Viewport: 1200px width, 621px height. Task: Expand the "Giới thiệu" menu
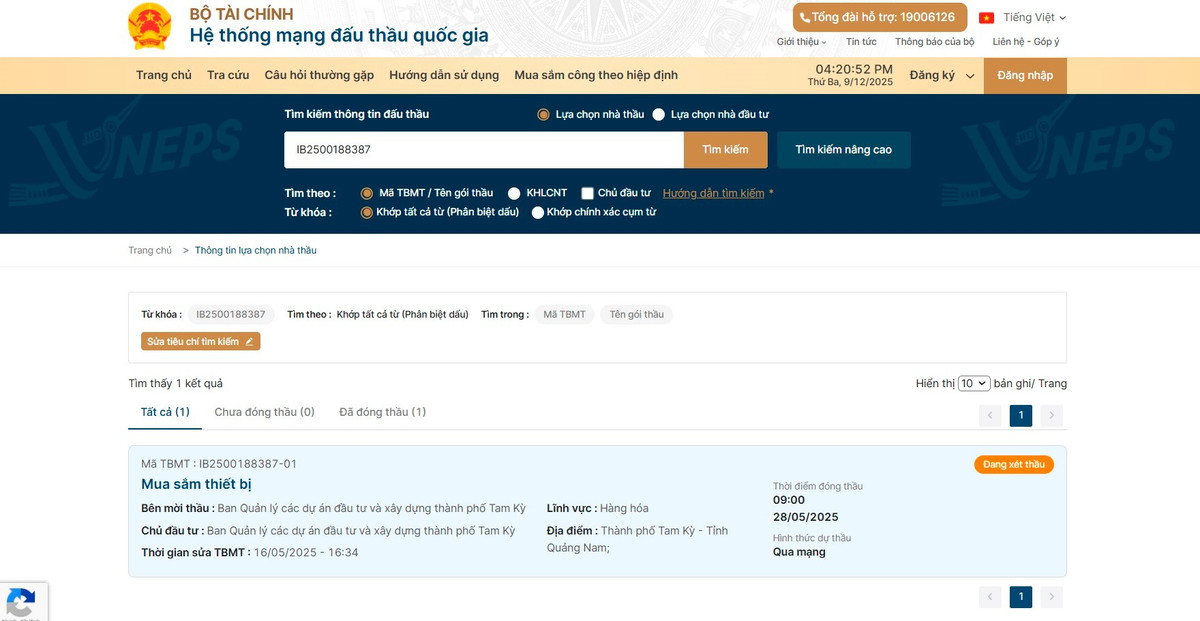[x=801, y=42]
